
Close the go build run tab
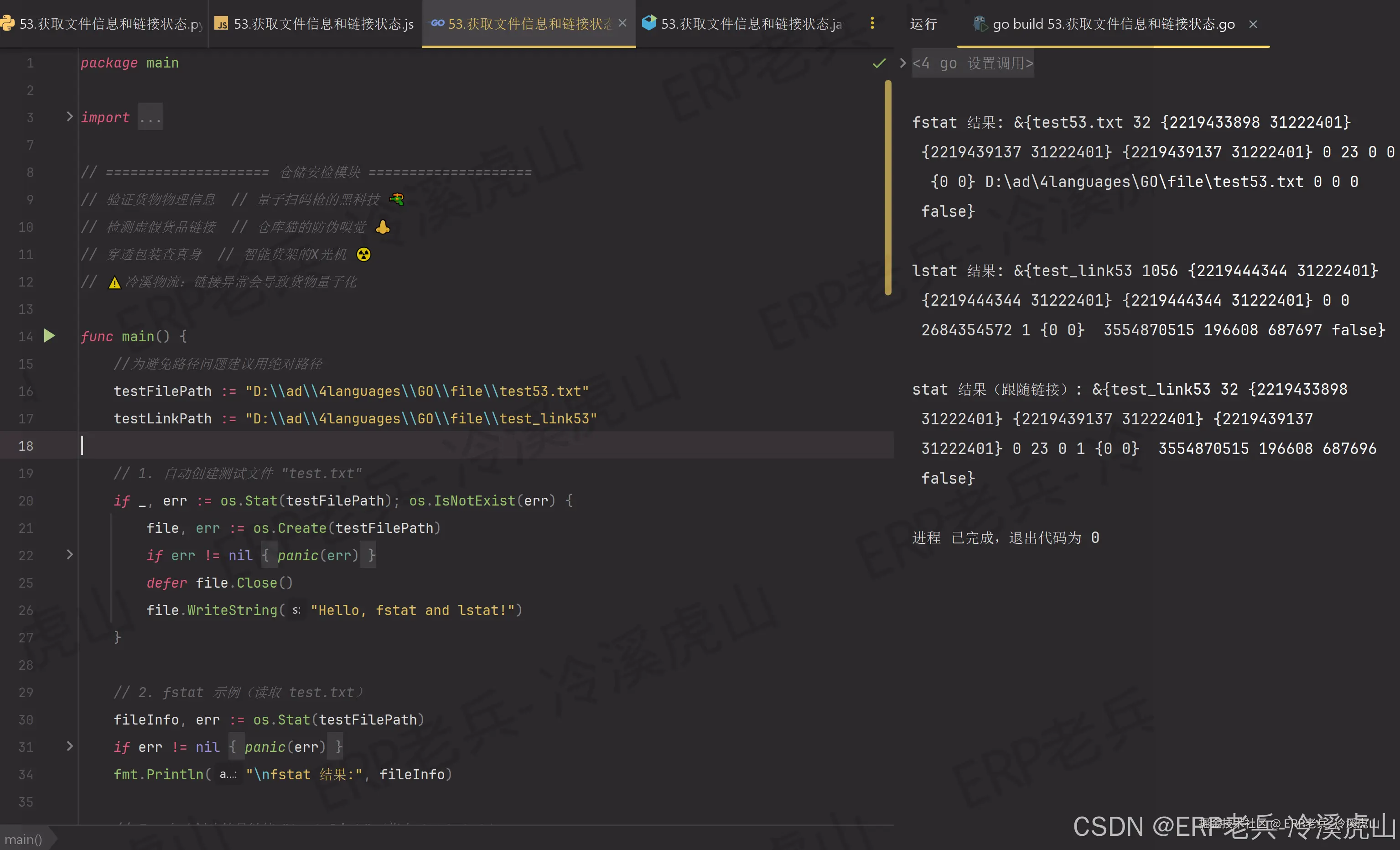point(1253,24)
